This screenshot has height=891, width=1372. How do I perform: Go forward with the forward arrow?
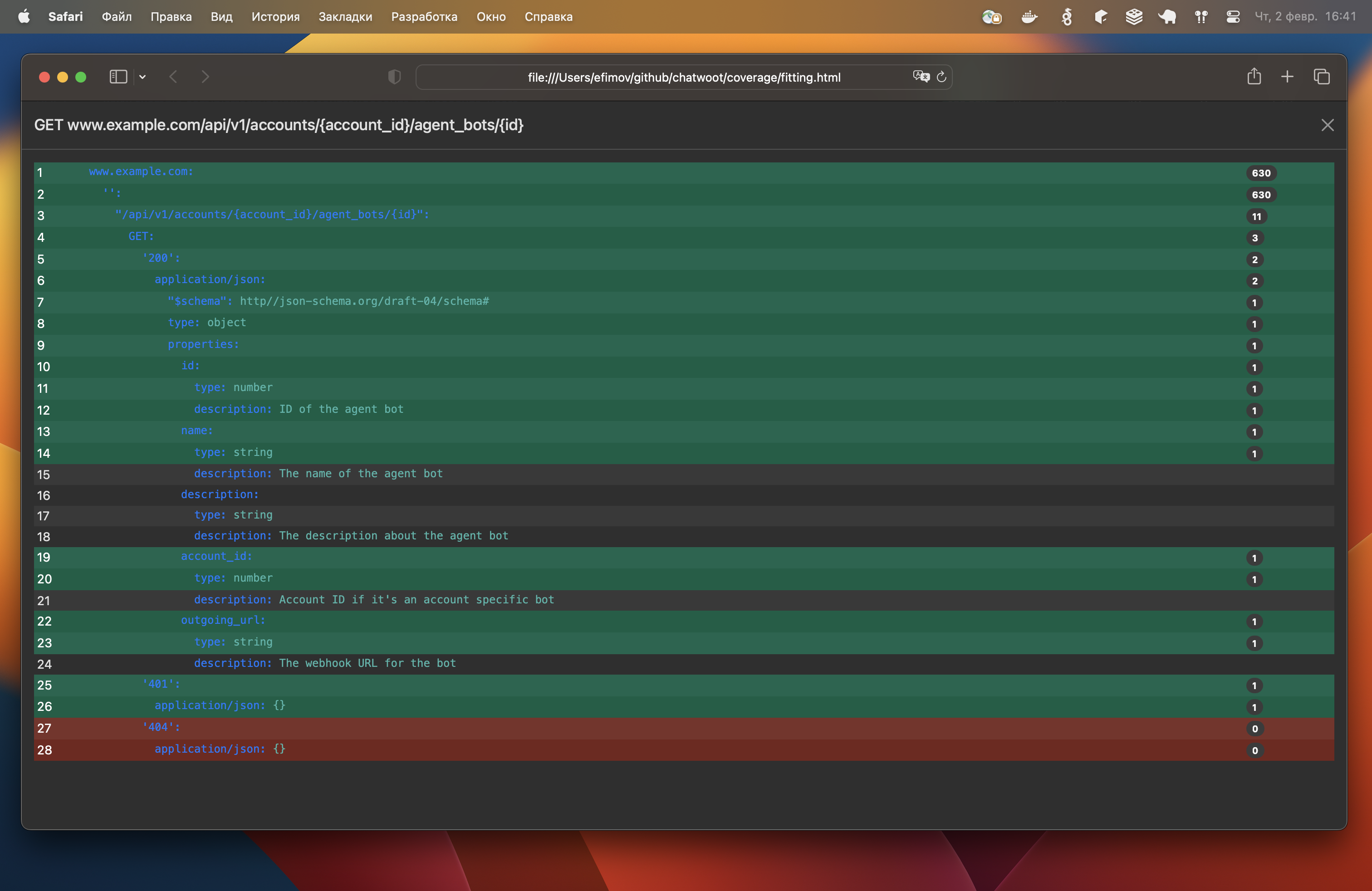point(205,77)
